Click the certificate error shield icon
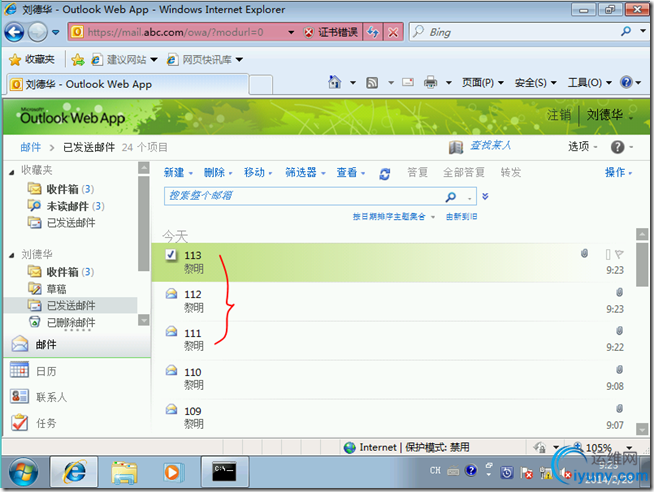 [x=308, y=32]
